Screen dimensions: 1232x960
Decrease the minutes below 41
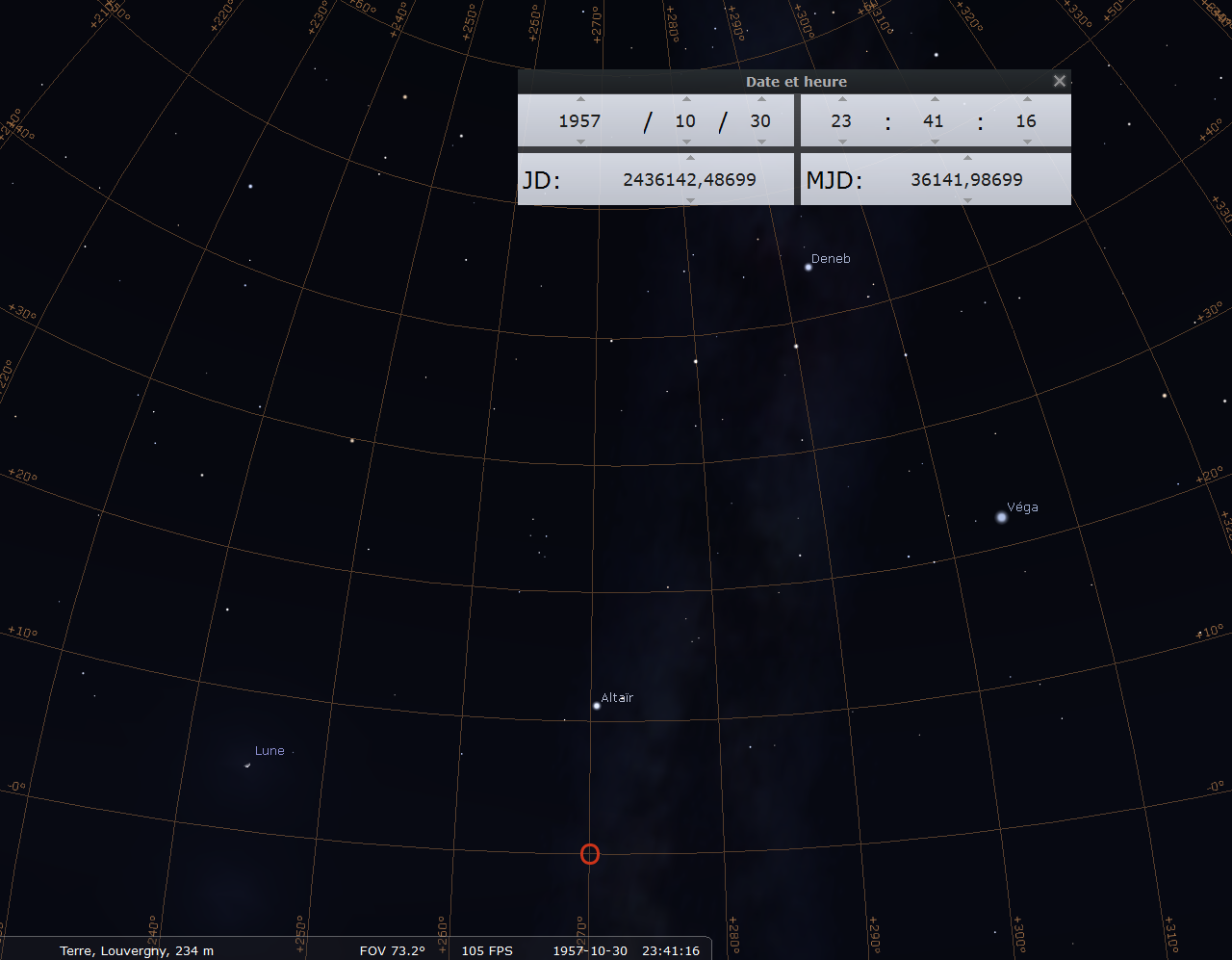(x=934, y=143)
